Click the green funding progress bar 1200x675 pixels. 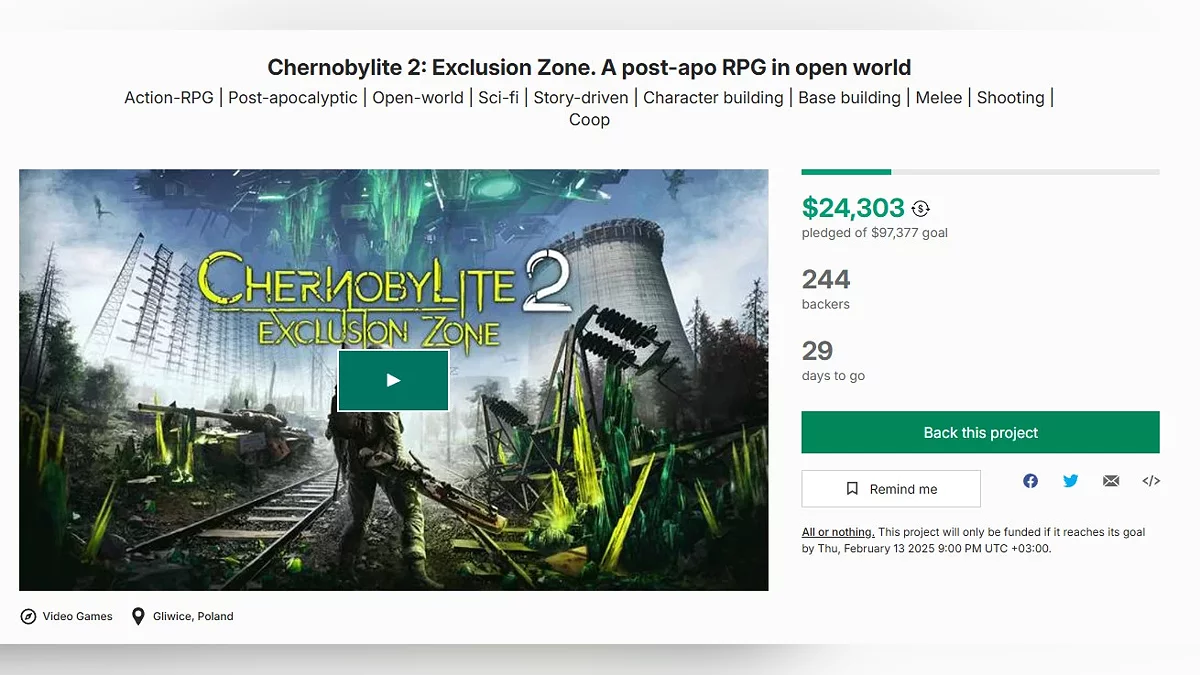pos(846,172)
